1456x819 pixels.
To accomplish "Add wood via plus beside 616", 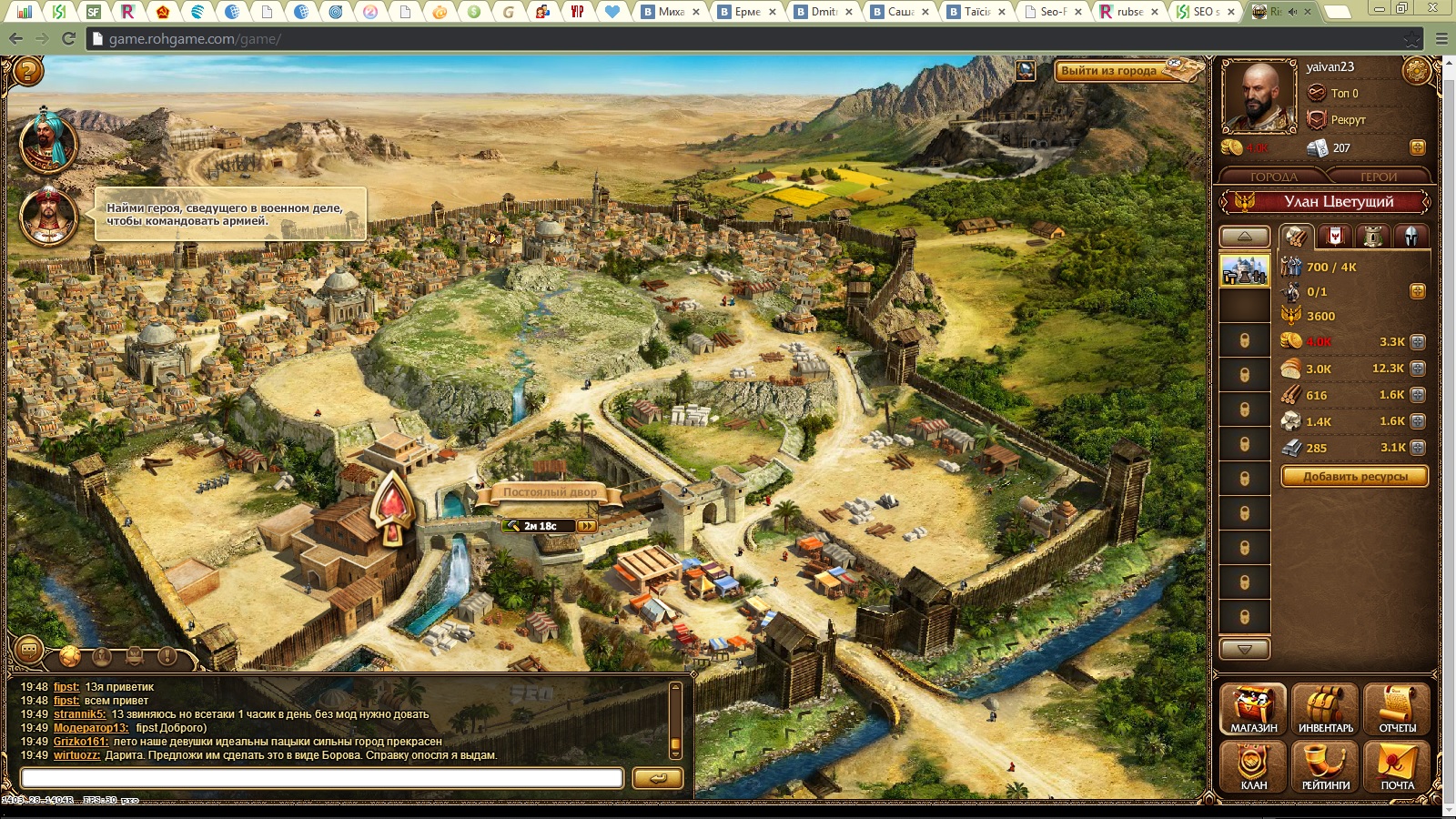I will [1418, 395].
